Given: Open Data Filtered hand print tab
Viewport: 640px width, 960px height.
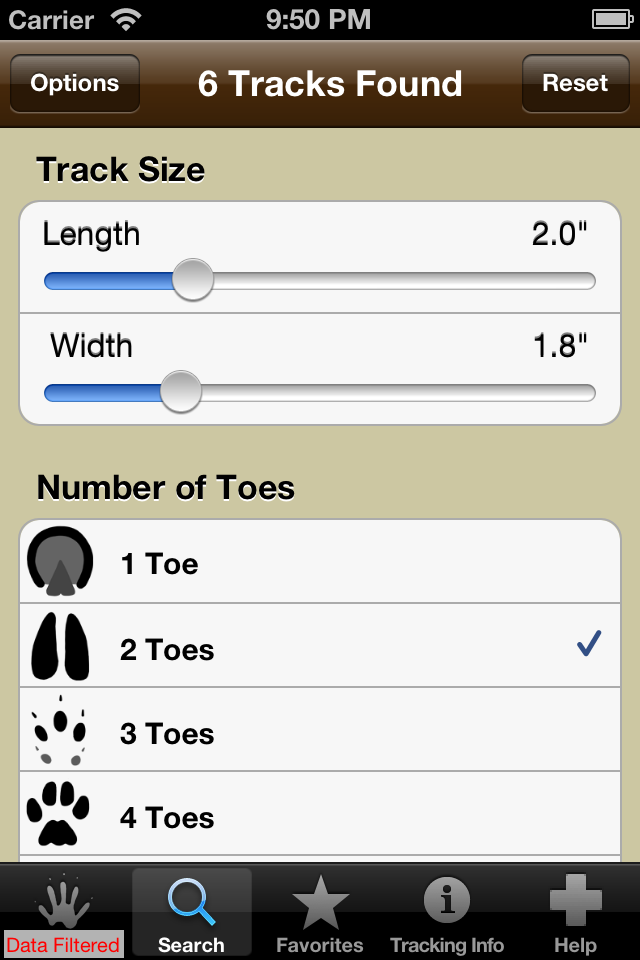Looking at the screenshot, I should tap(64, 912).
